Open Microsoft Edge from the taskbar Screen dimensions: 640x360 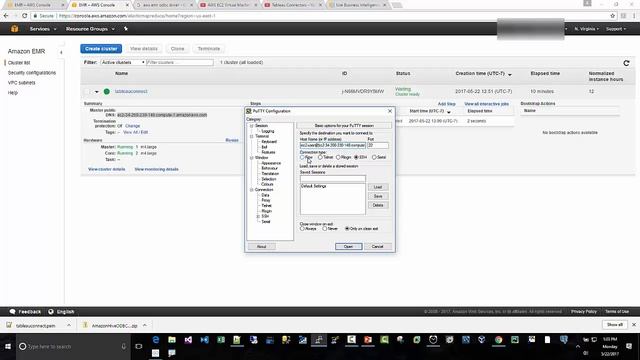pyautogui.click(x=156, y=340)
